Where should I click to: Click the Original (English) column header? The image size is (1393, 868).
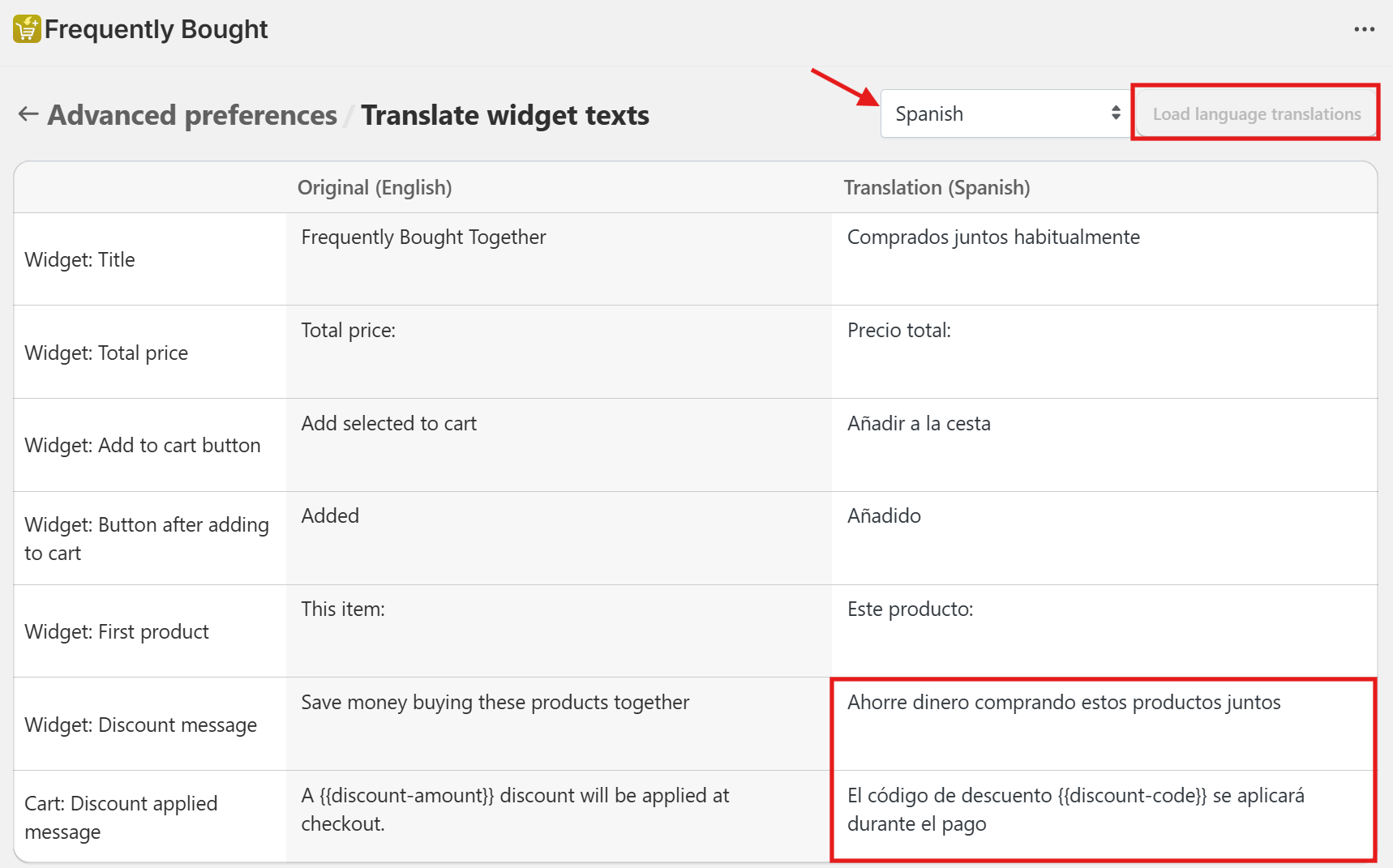tap(375, 188)
